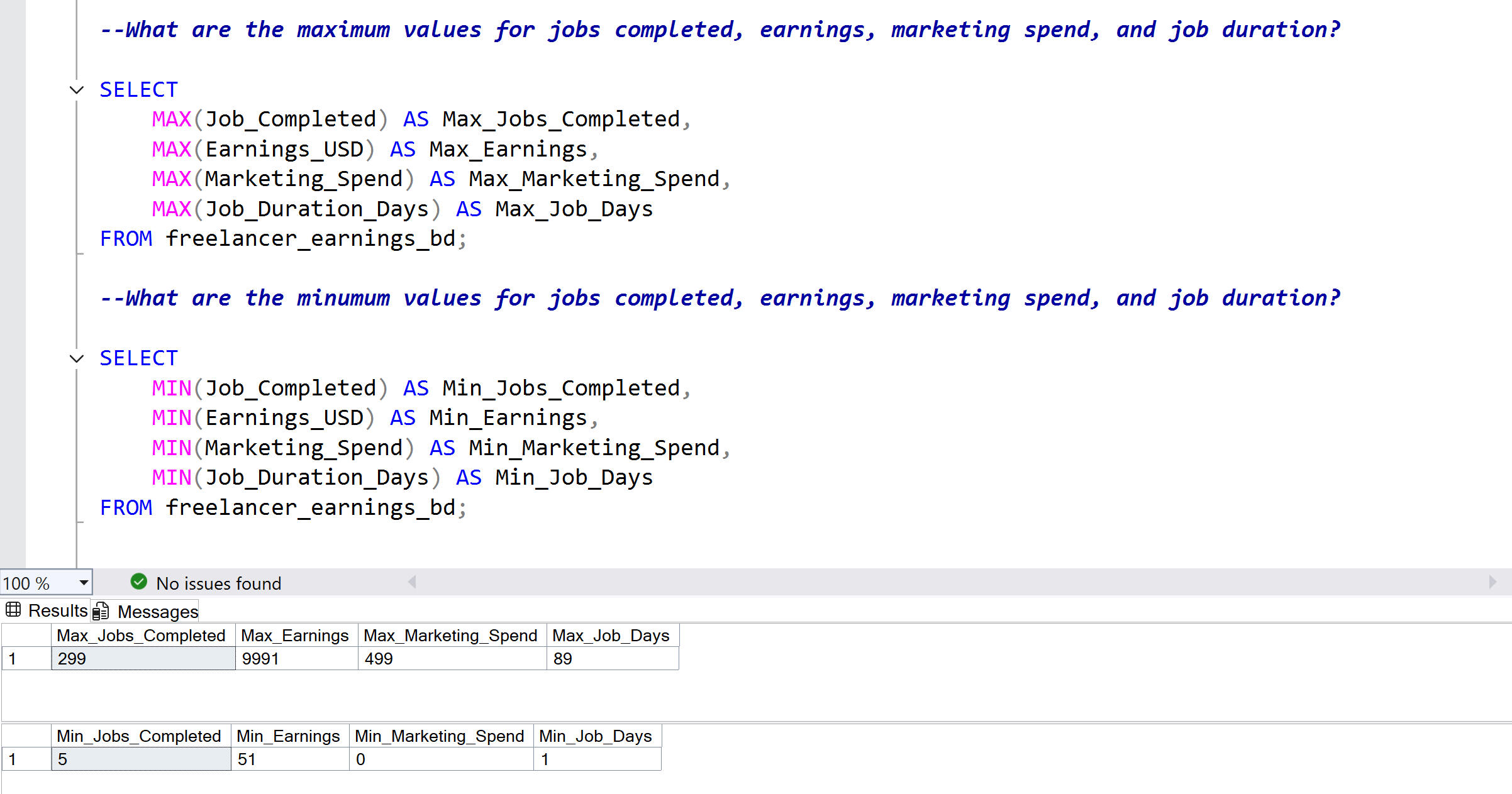The height and width of the screenshot is (794, 1512).
Task: Collapse the second SELECT MIN query block
Action: (x=77, y=358)
